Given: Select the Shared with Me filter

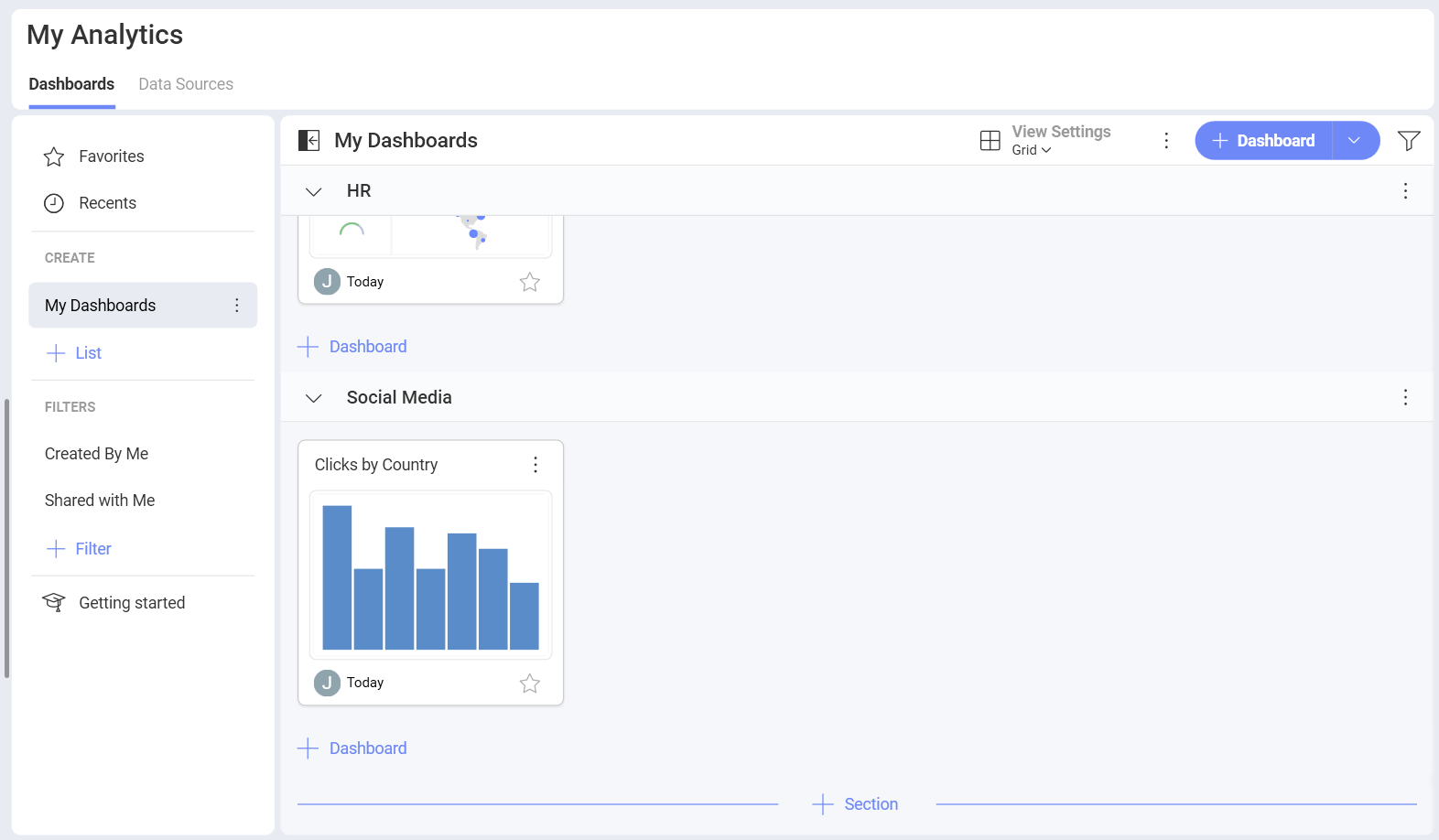Looking at the screenshot, I should tap(100, 501).
